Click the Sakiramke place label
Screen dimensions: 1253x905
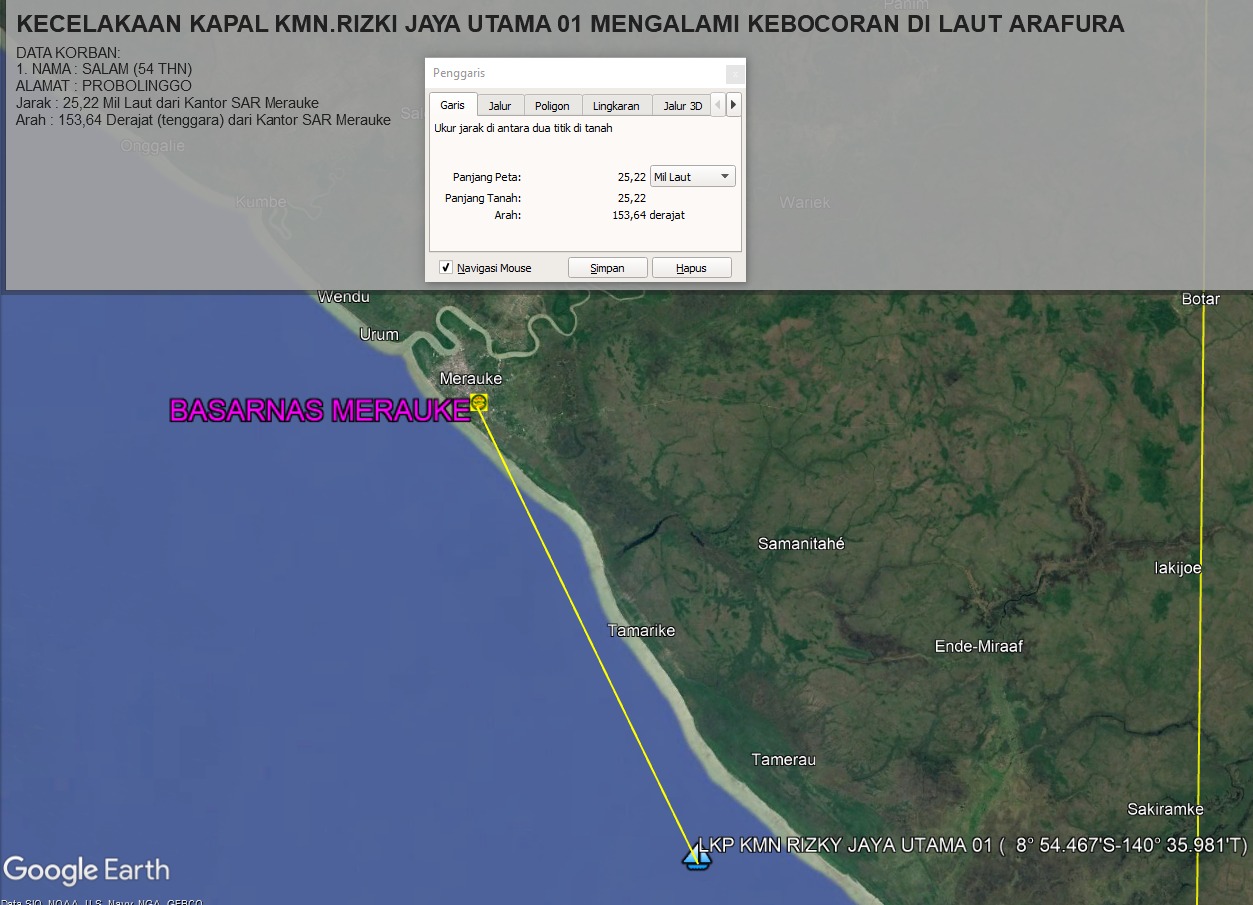coord(1165,809)
